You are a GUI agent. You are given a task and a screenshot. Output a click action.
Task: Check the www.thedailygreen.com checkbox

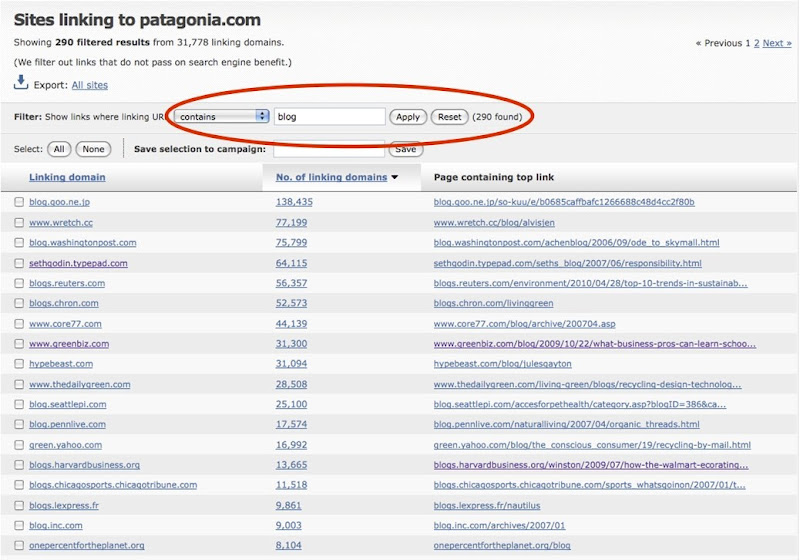click(x=19, y=384)
